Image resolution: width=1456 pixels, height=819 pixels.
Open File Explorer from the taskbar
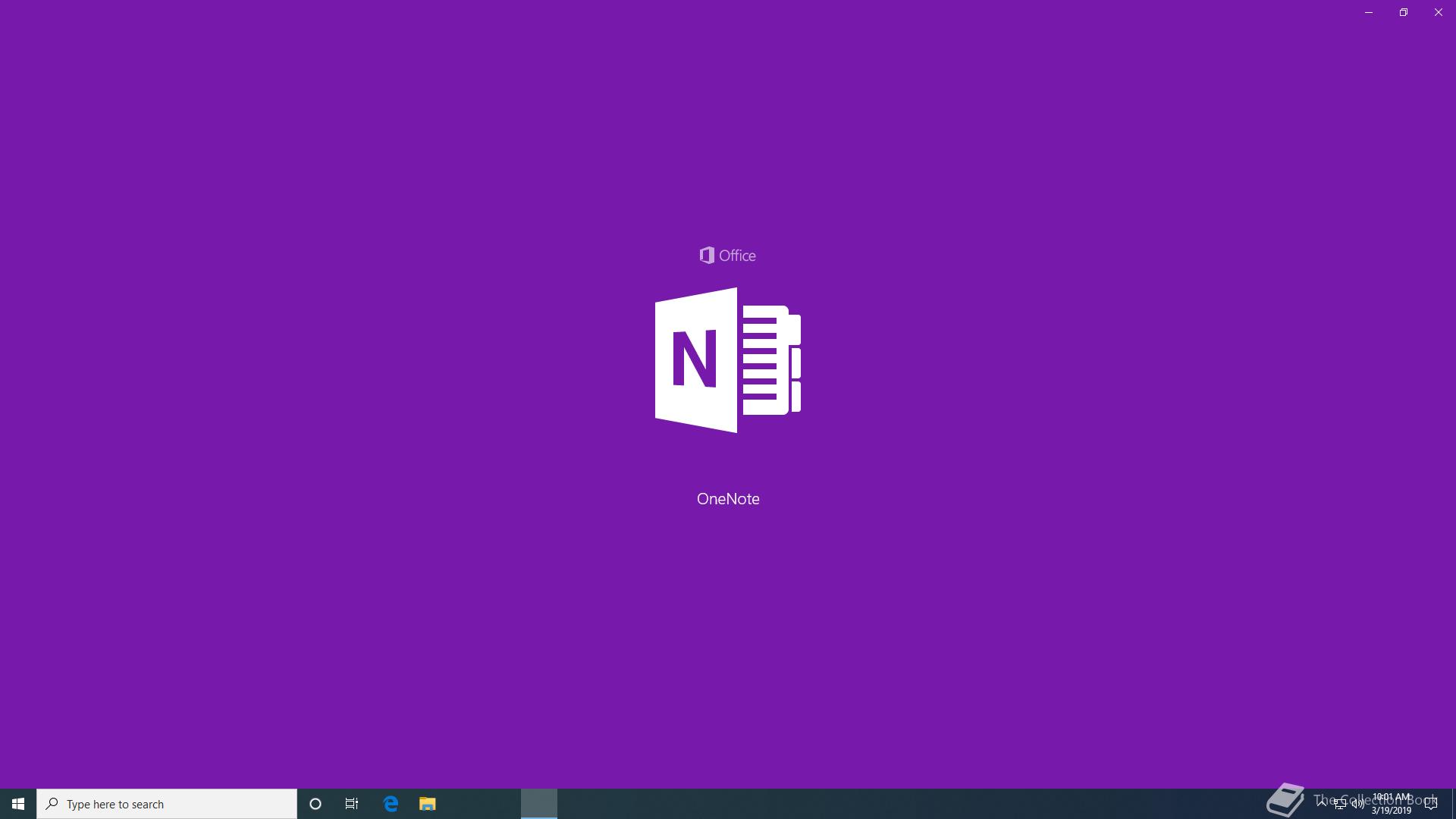point(428,804)
